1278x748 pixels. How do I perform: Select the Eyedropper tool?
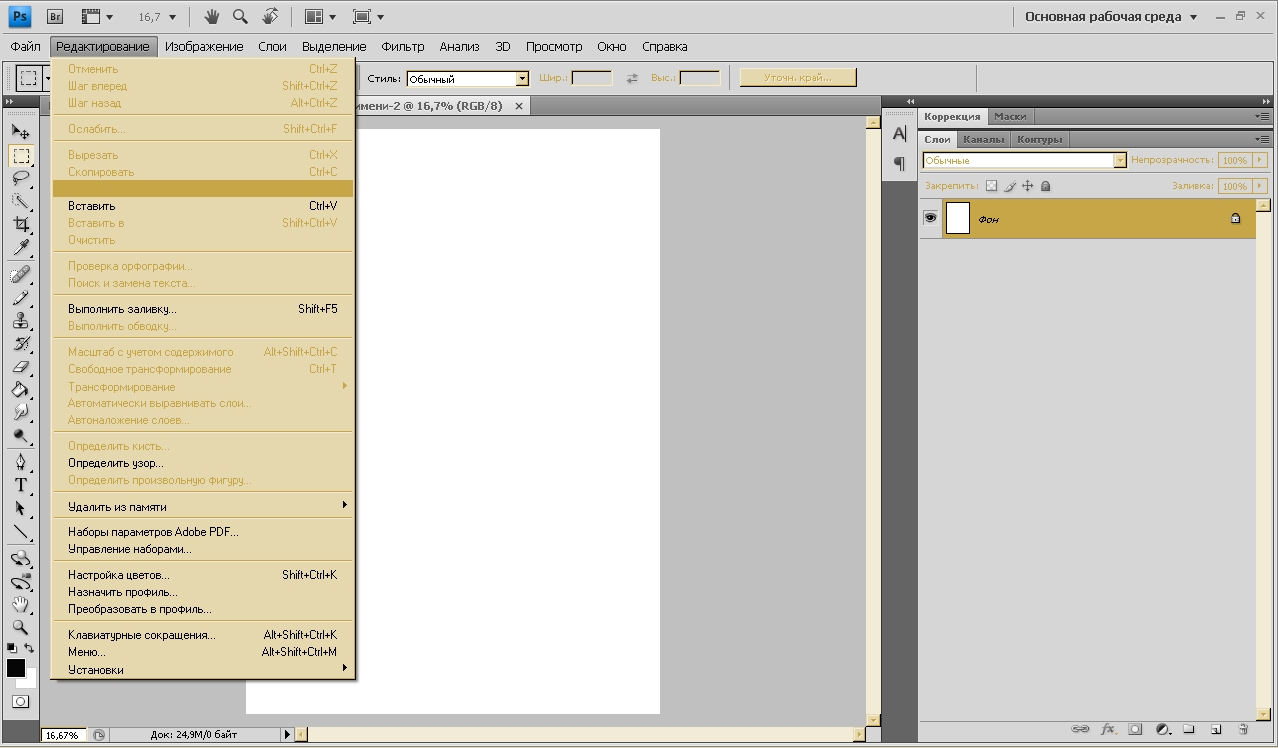click(20, 248)
